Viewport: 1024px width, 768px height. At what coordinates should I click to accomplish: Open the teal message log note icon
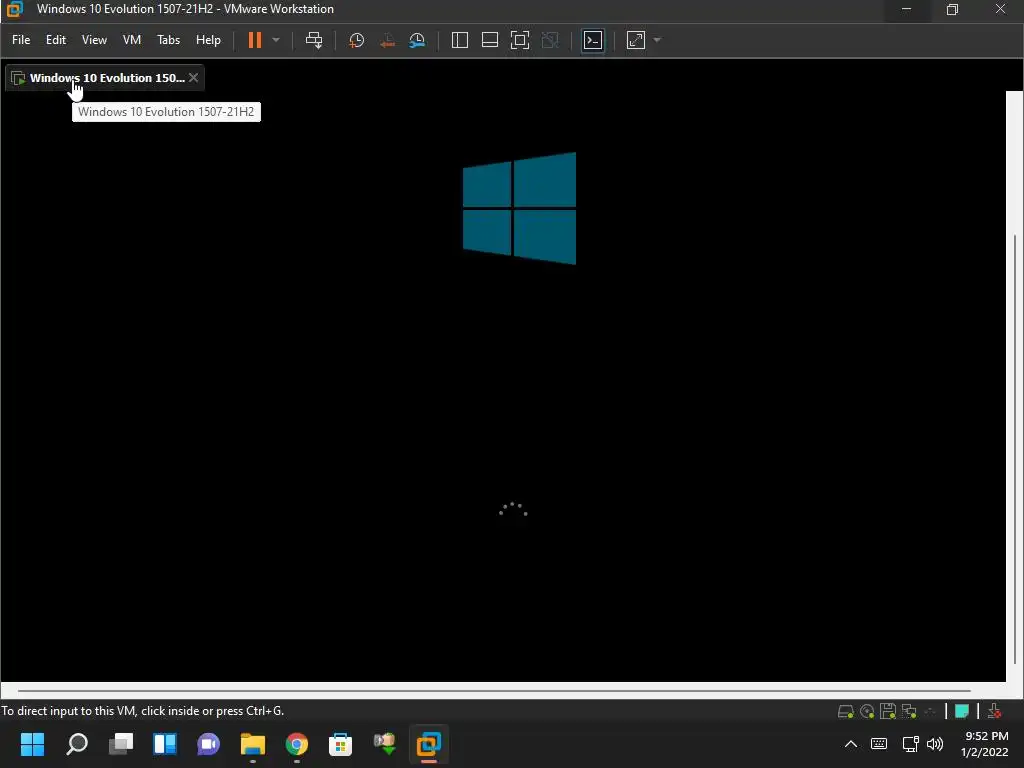click(x=961, y=711)
